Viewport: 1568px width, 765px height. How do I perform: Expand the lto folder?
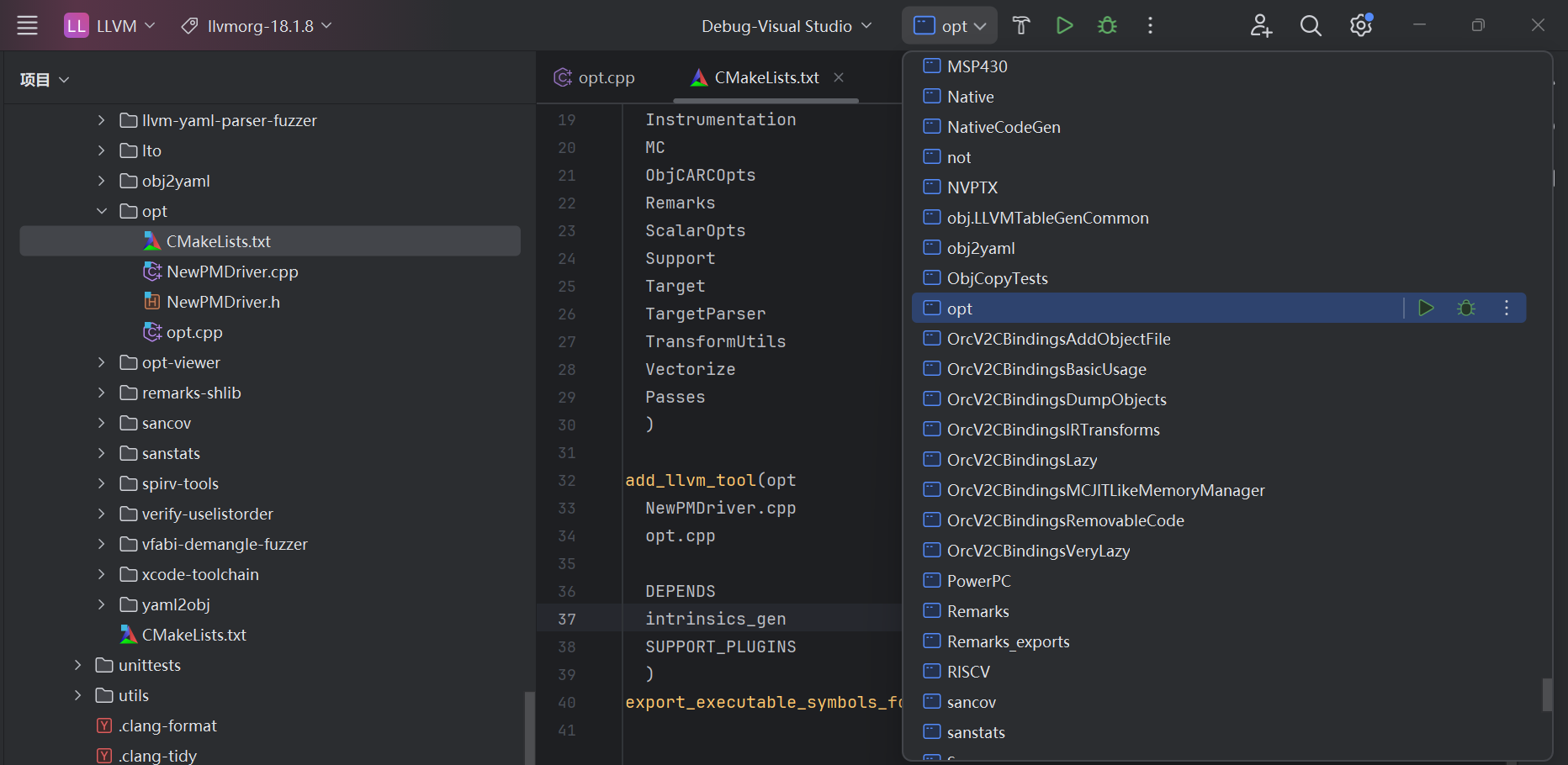point(102,150)
